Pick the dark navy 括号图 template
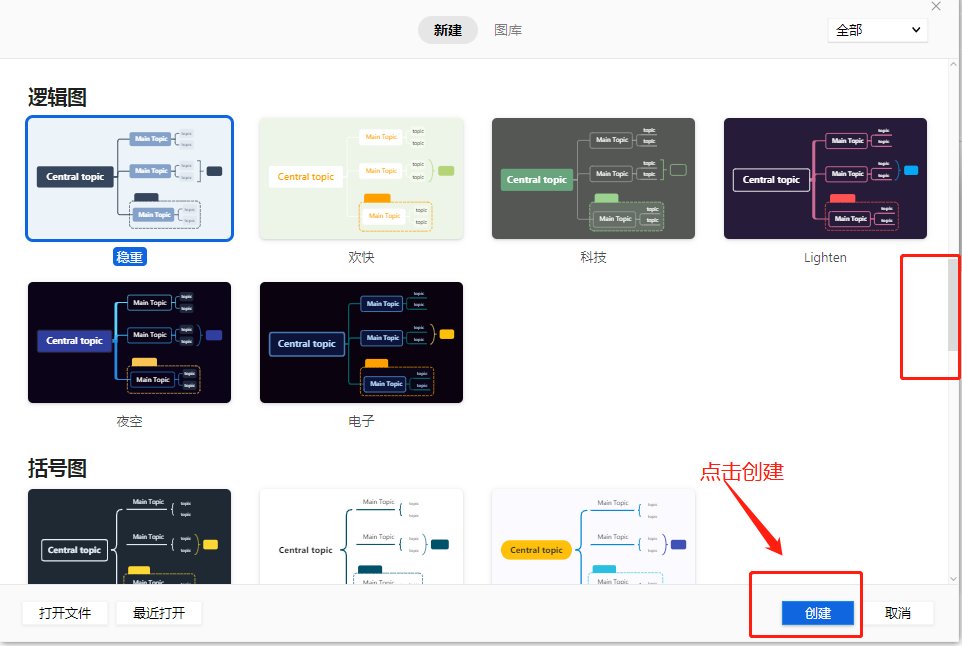Image resolution: width=962 pixels, height=646 pixels. coord(130,537)
